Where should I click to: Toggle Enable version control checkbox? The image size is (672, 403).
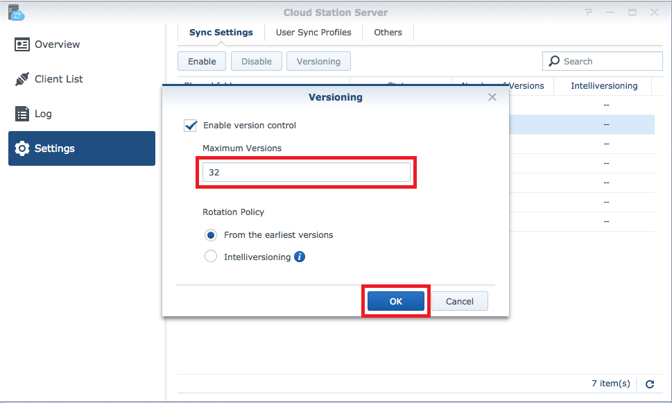point(191,126)
